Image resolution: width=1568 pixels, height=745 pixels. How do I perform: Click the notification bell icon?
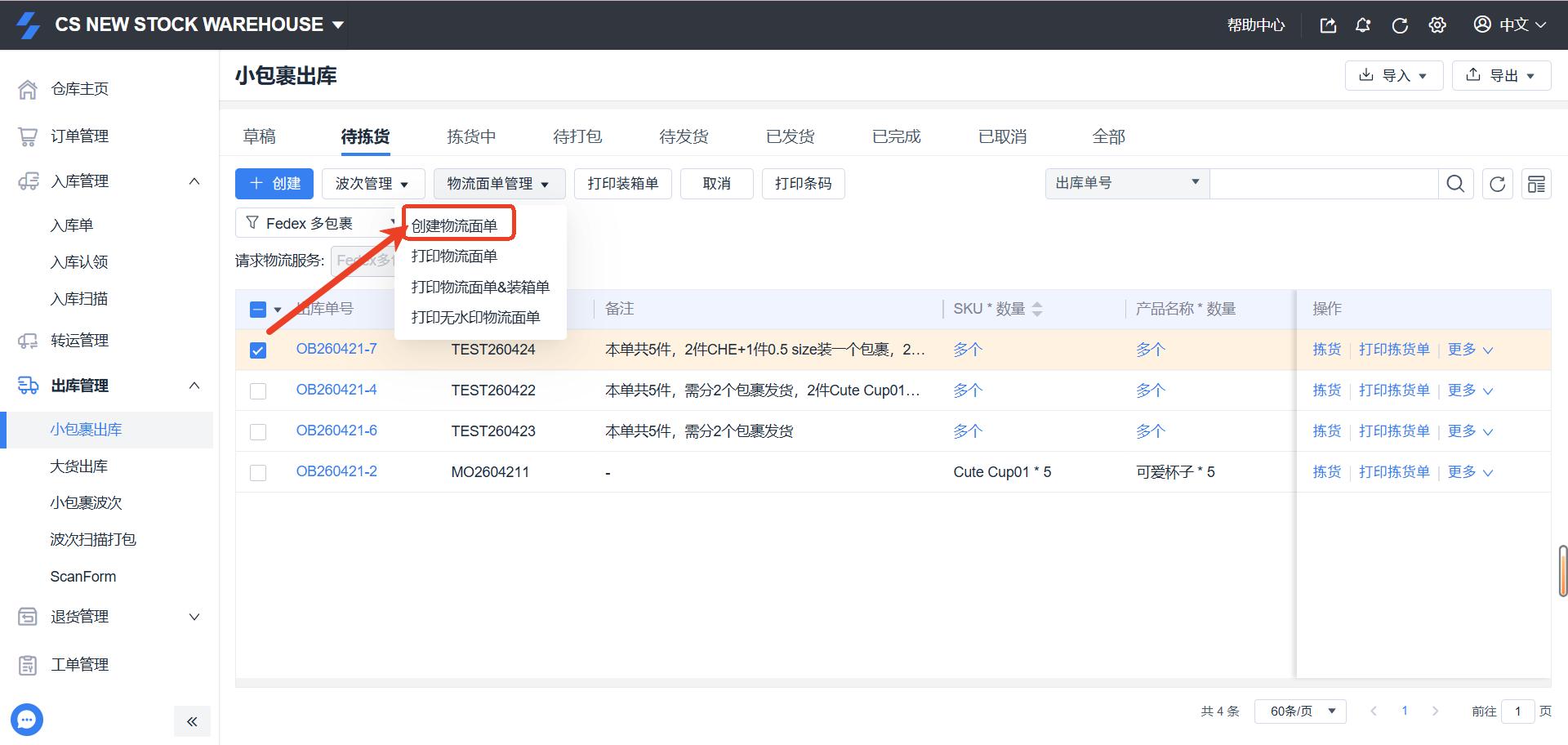click(x=1363, y=25)
